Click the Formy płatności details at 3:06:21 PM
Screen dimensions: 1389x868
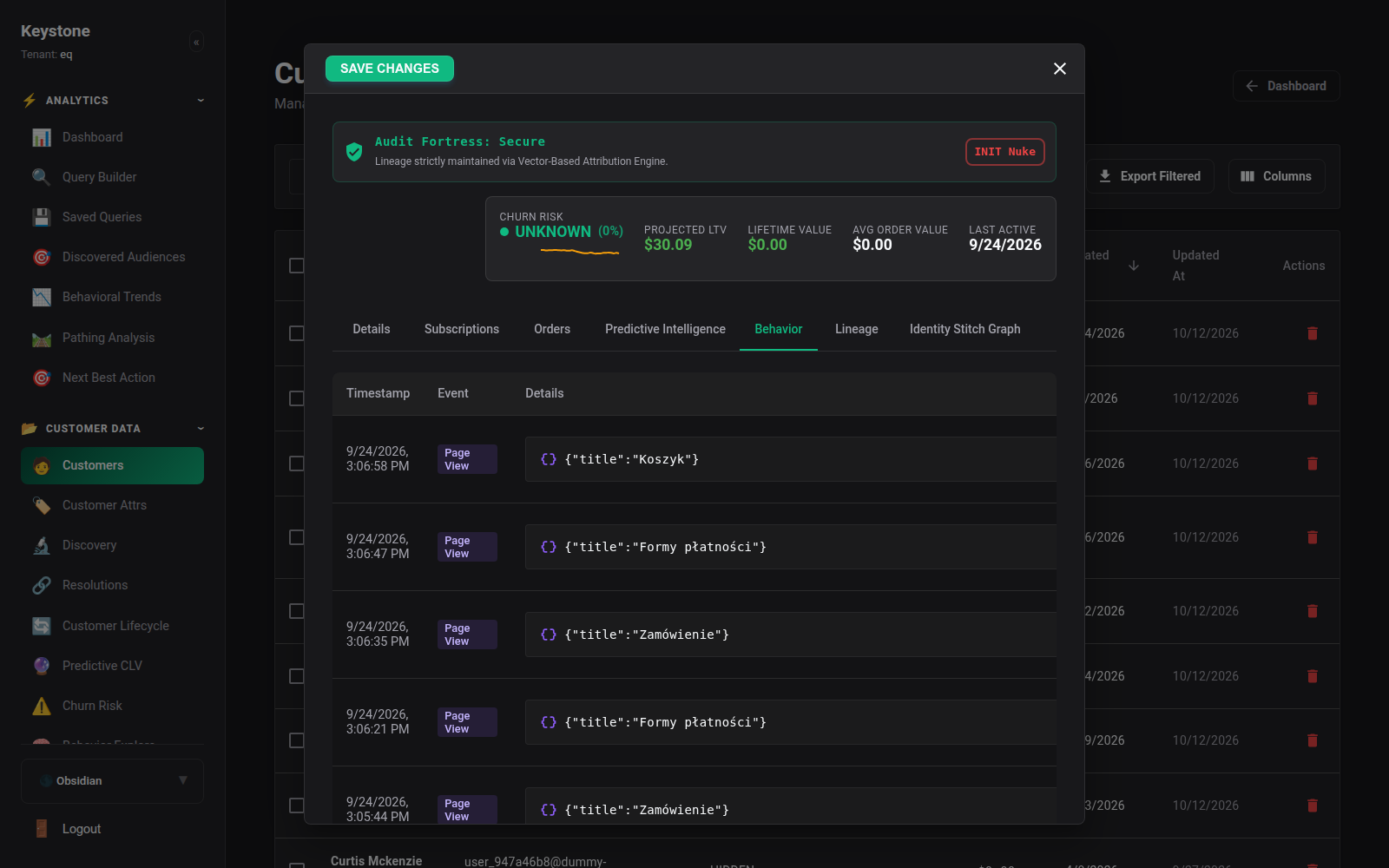pos(791,722)
